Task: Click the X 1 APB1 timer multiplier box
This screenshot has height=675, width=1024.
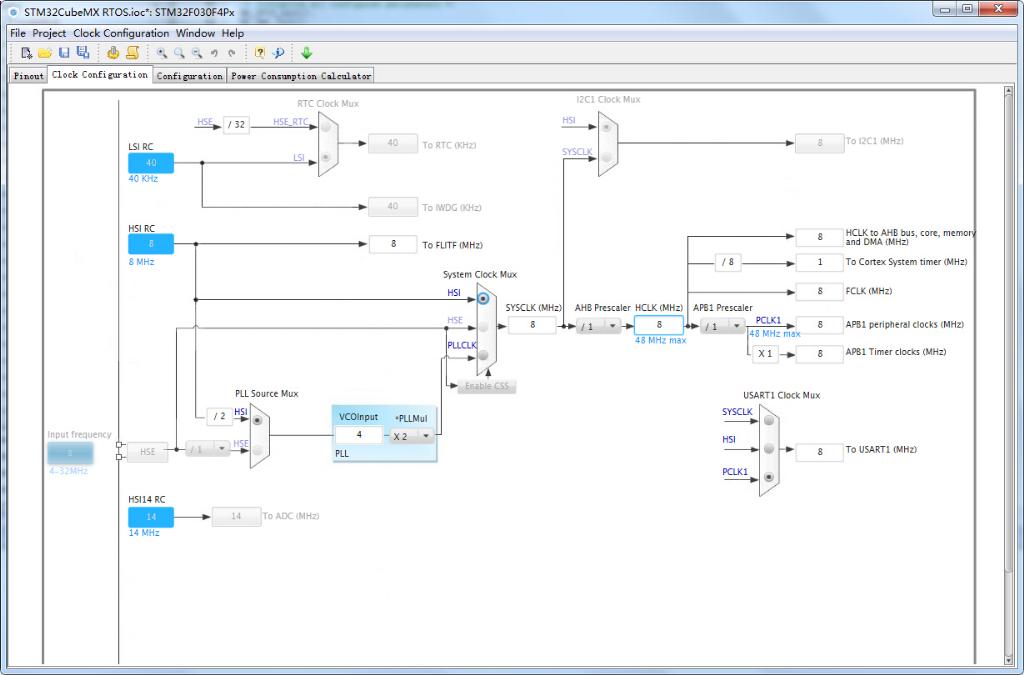Action: pyautogui.click(x=765, y=354)
